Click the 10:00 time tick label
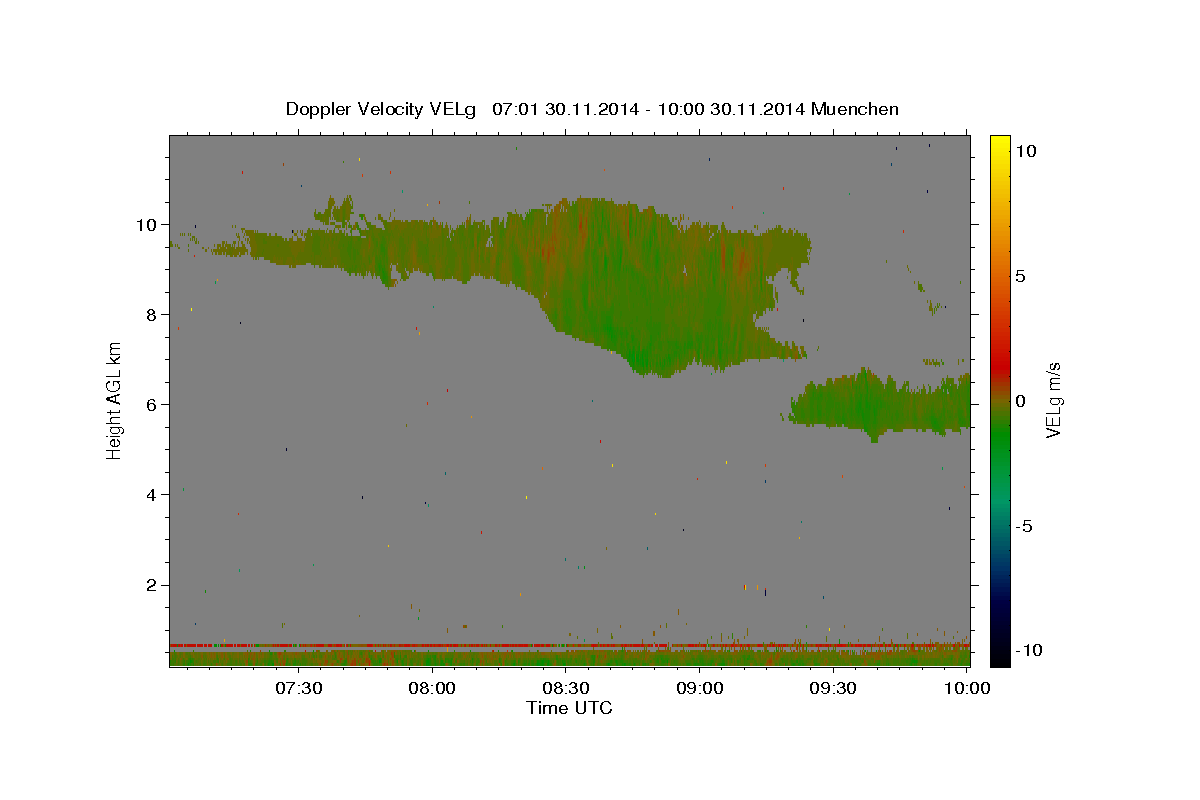This screenshot has width=1200, height=800. click(967, 688)
